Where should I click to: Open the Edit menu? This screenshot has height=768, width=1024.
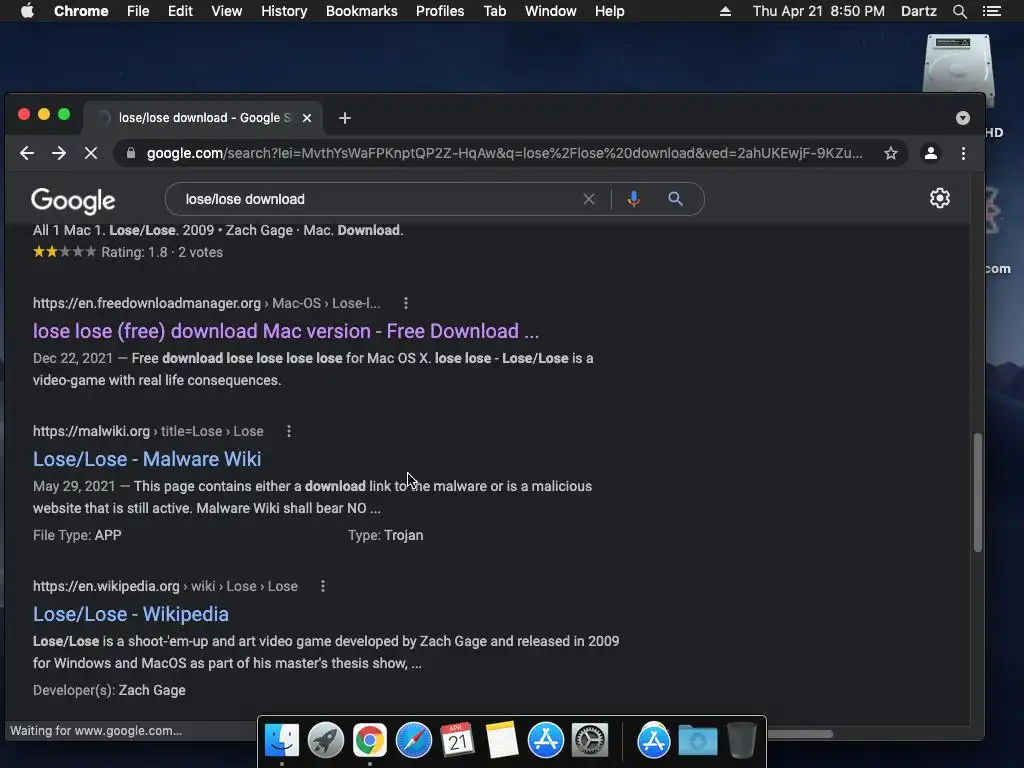point(180,11)
